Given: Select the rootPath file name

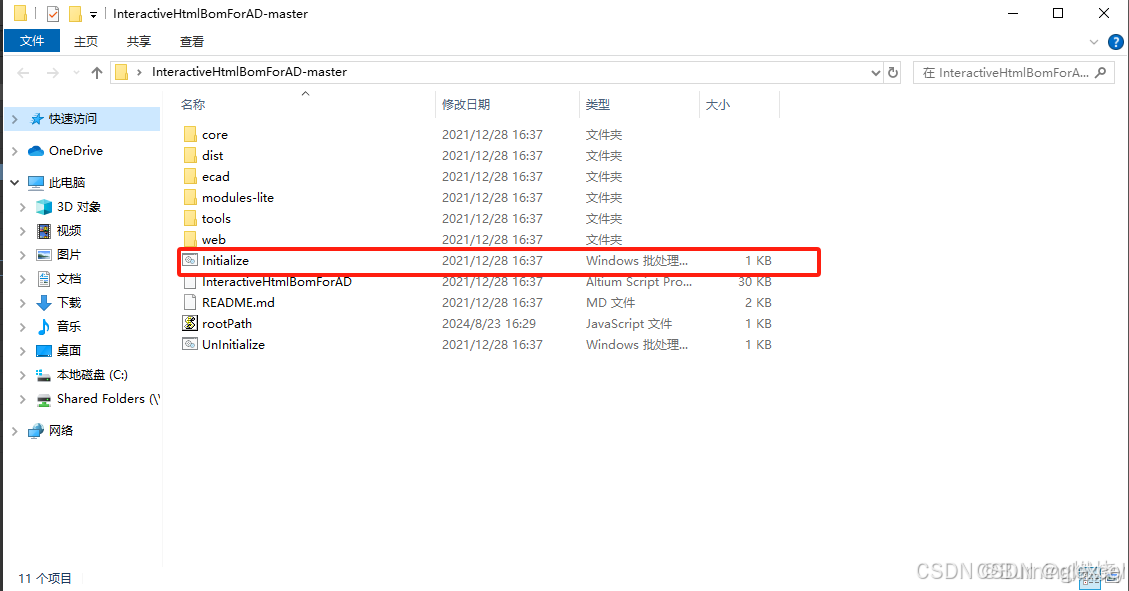Looking at the screenshot, I should pyautogui.click(x=227, y=323).
